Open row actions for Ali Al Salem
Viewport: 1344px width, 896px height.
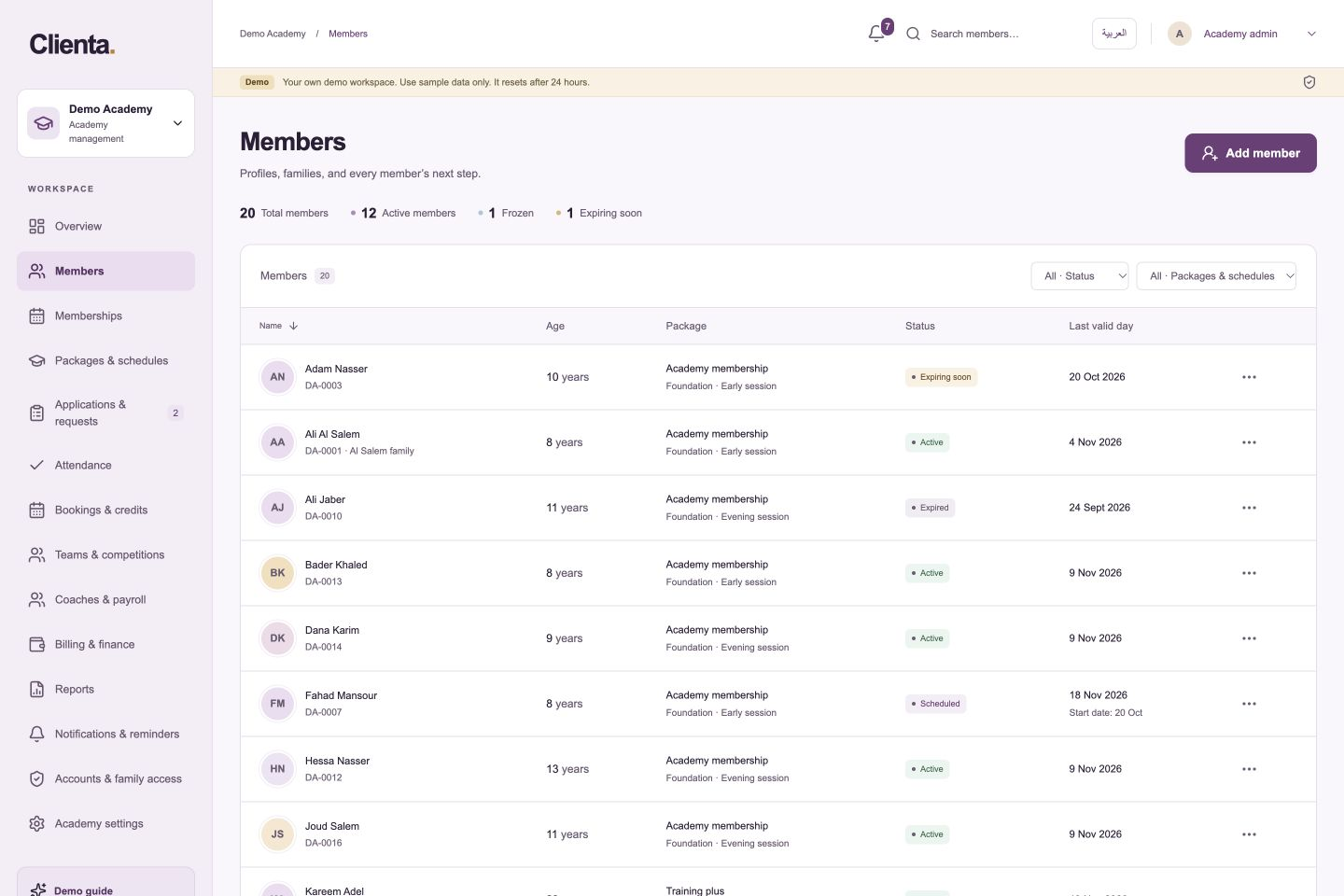pyautogui.click(x=1249, y=442)
